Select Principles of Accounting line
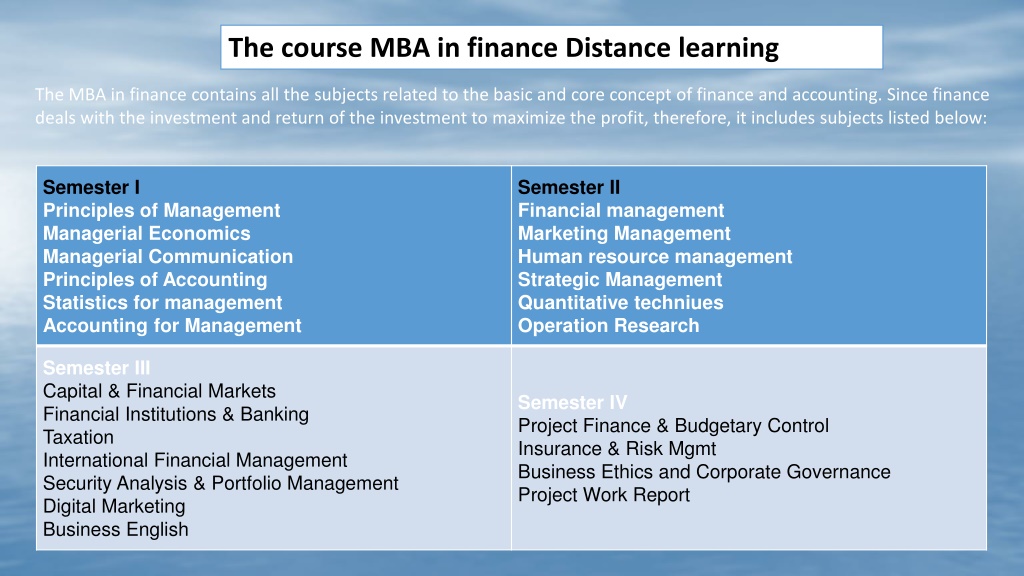 [x=155, y=280]
